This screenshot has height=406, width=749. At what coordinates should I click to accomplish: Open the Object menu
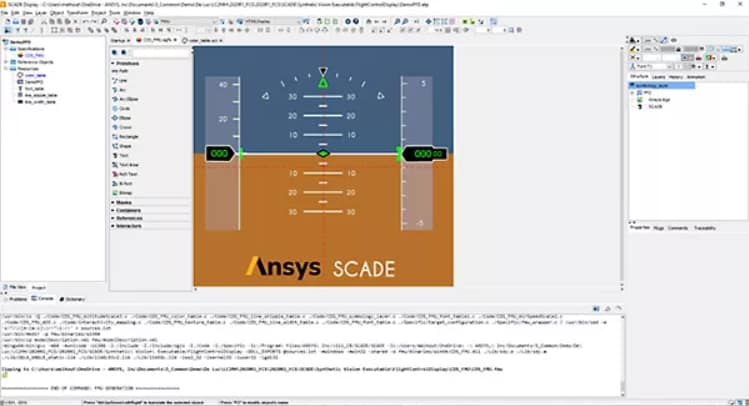(x=57, y=13)
